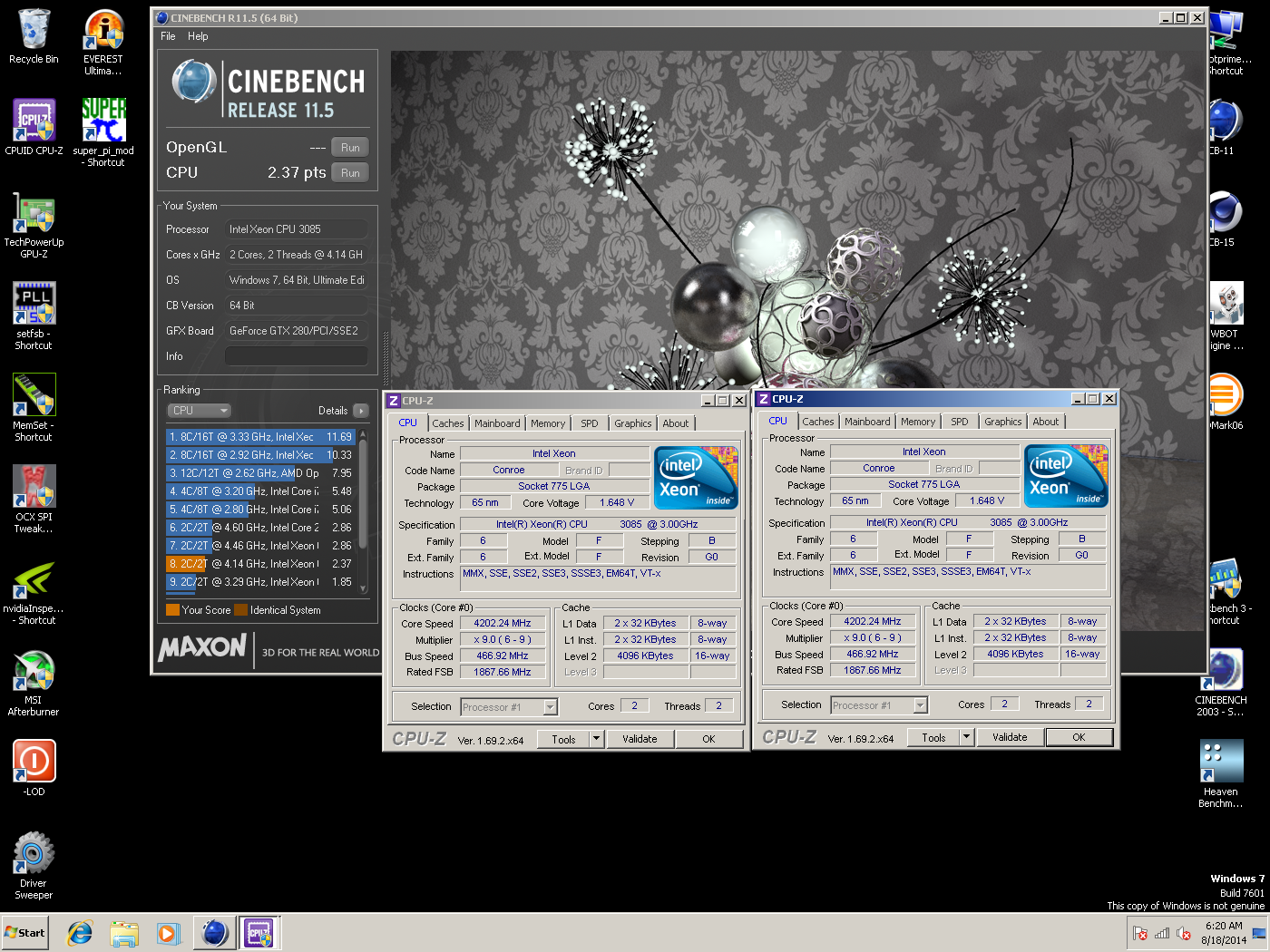Click OK in right CPU-Z window
The width and height of the screenshot is (1270, 952).
point(1079,737)
